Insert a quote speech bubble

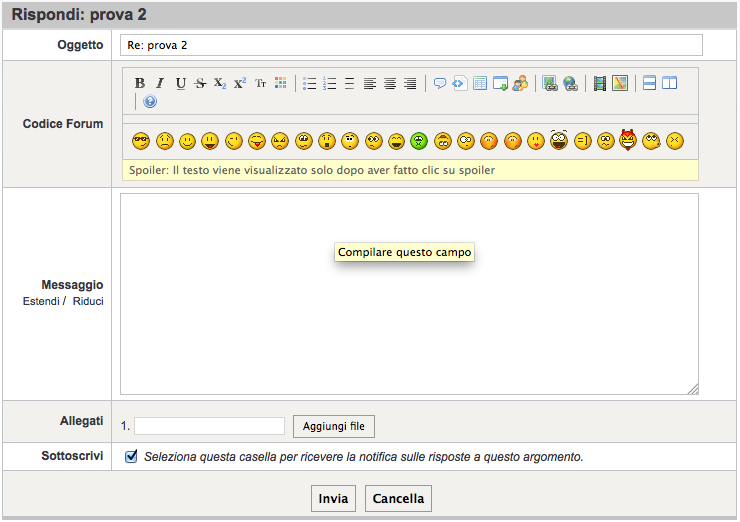click(x=439, y=84)
